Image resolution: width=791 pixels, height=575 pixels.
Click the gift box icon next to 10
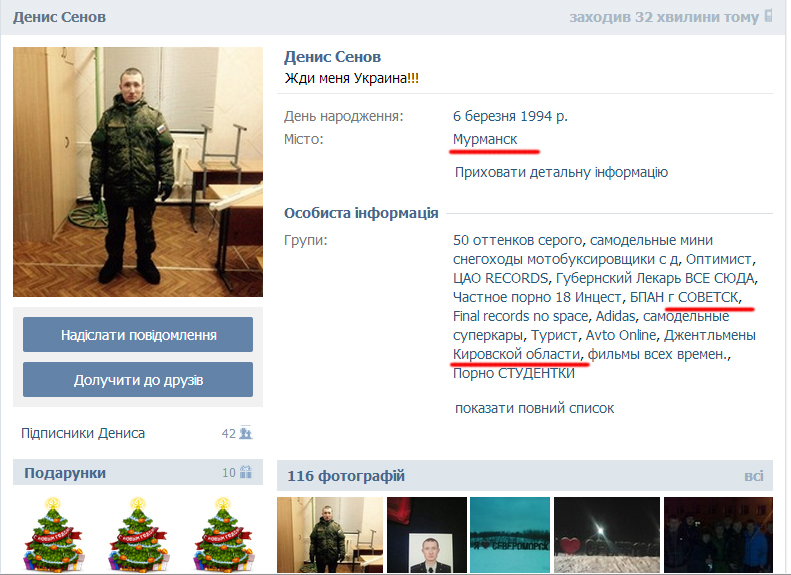[246, 472]
